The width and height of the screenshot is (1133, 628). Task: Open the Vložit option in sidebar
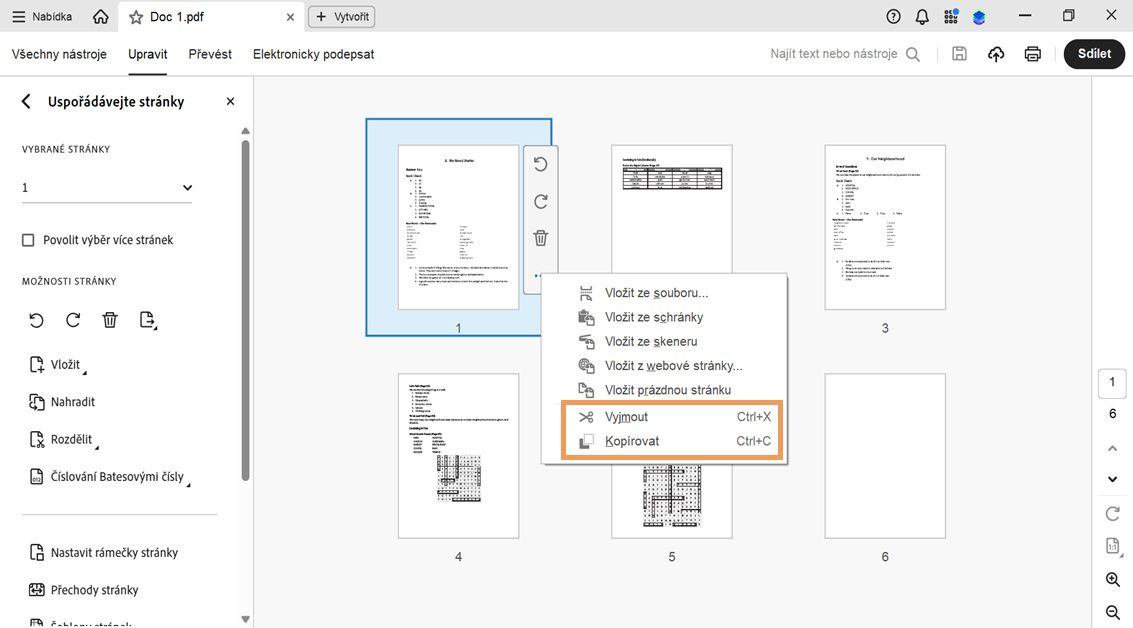[57, 365]
